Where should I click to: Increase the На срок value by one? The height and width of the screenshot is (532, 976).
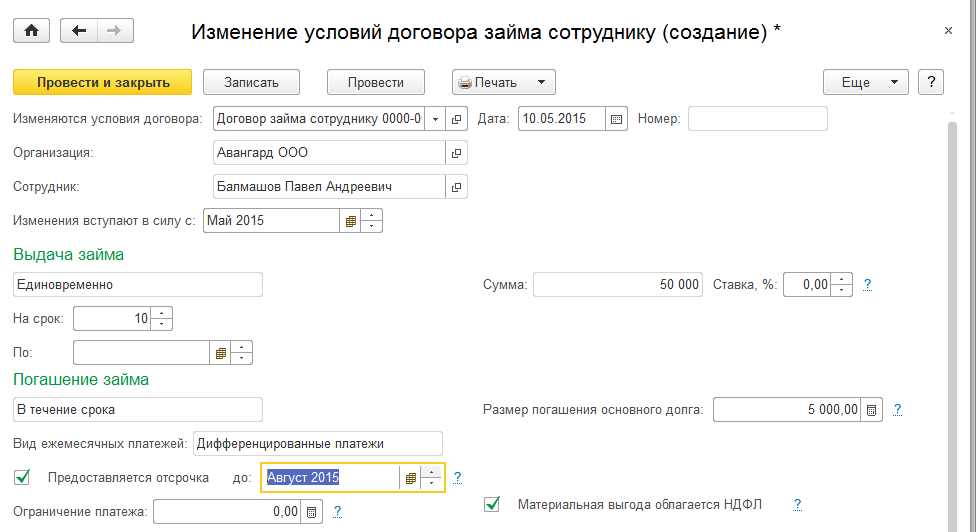pyautogui.click(x=163, y=313)
